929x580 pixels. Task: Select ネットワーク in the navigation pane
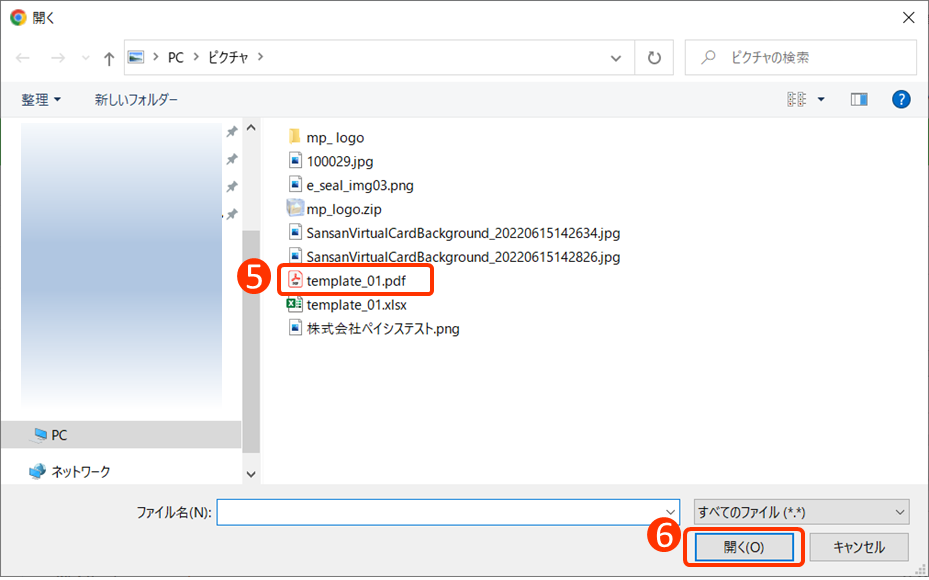pos(80,471)
